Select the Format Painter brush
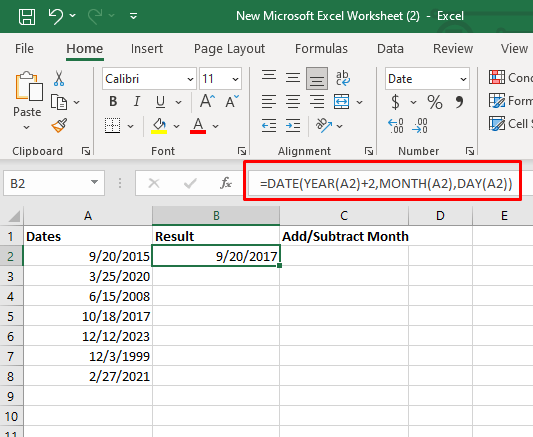Viewport: 533px width, 437px height. point(59,126)
